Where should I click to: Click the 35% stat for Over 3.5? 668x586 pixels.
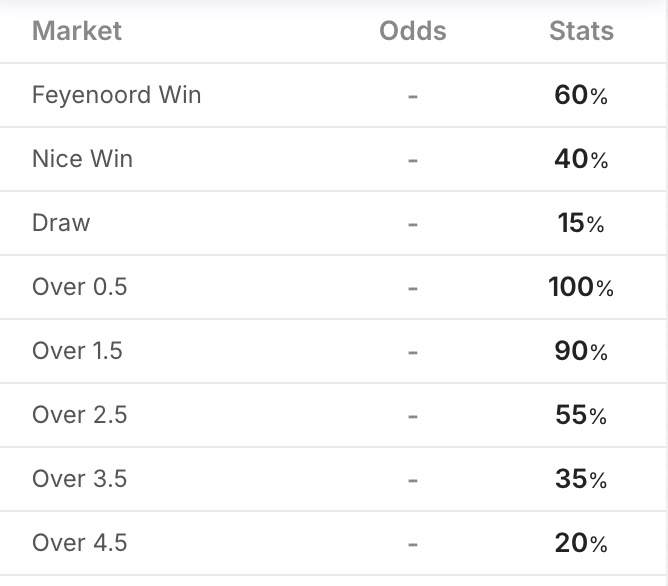pyautogui.click(x=581, y=480)
